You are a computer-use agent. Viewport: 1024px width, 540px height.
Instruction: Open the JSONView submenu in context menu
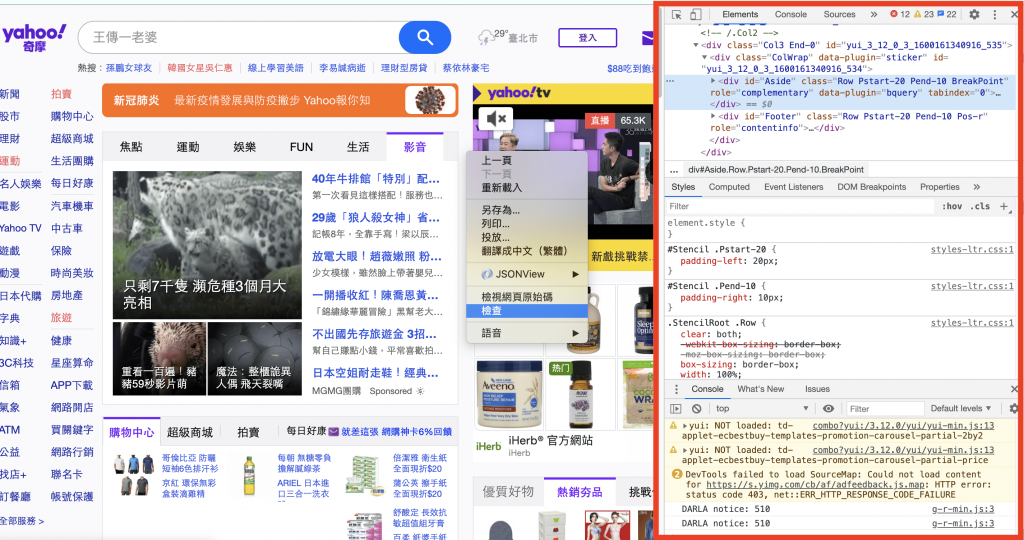click(x=527, y=274)
